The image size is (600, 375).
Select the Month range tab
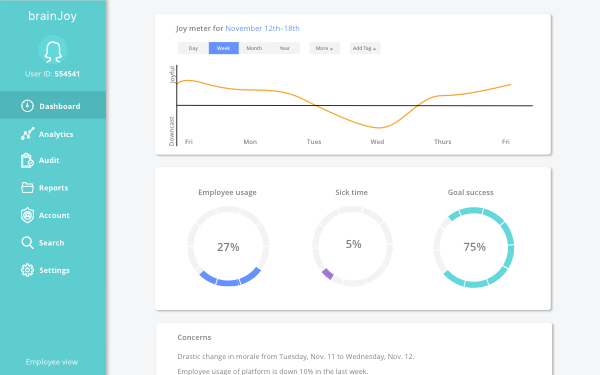pos(254,48)
